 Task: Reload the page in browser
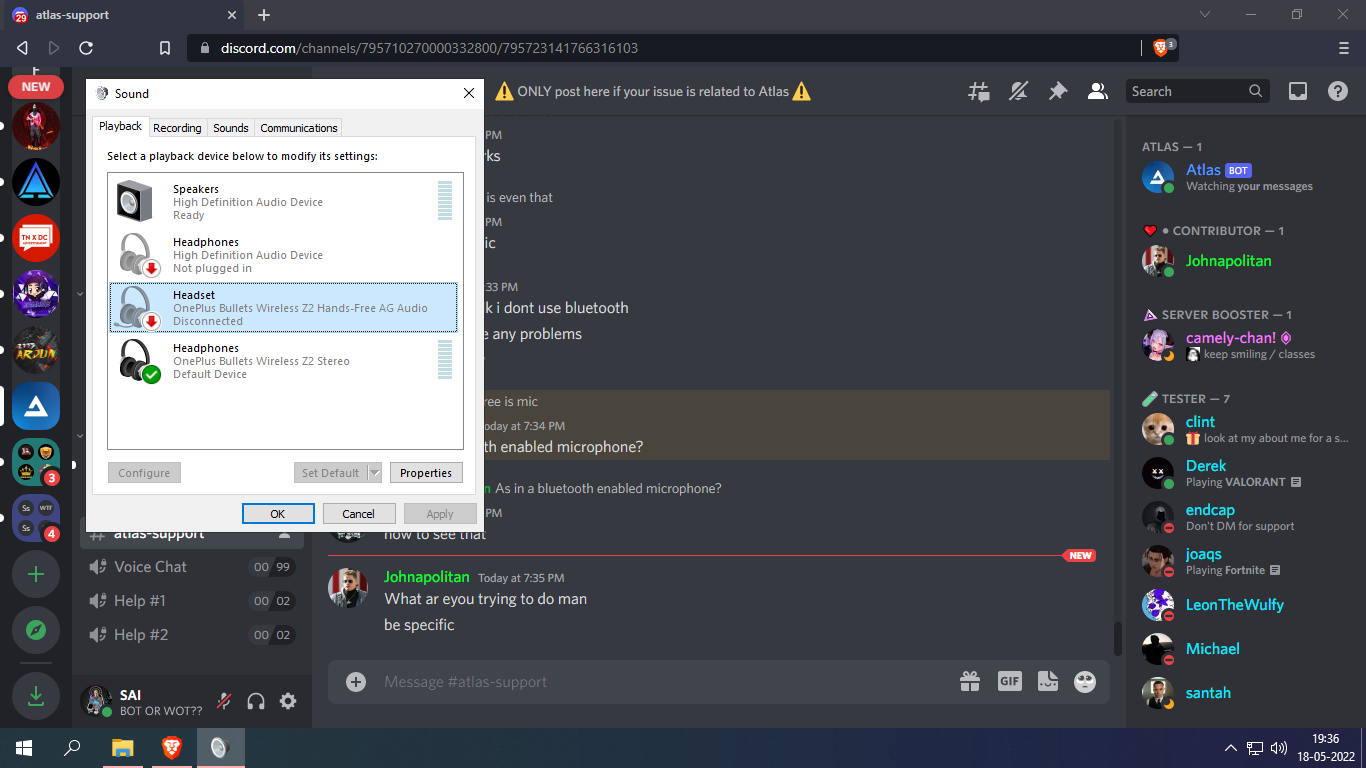coord(86,48)
